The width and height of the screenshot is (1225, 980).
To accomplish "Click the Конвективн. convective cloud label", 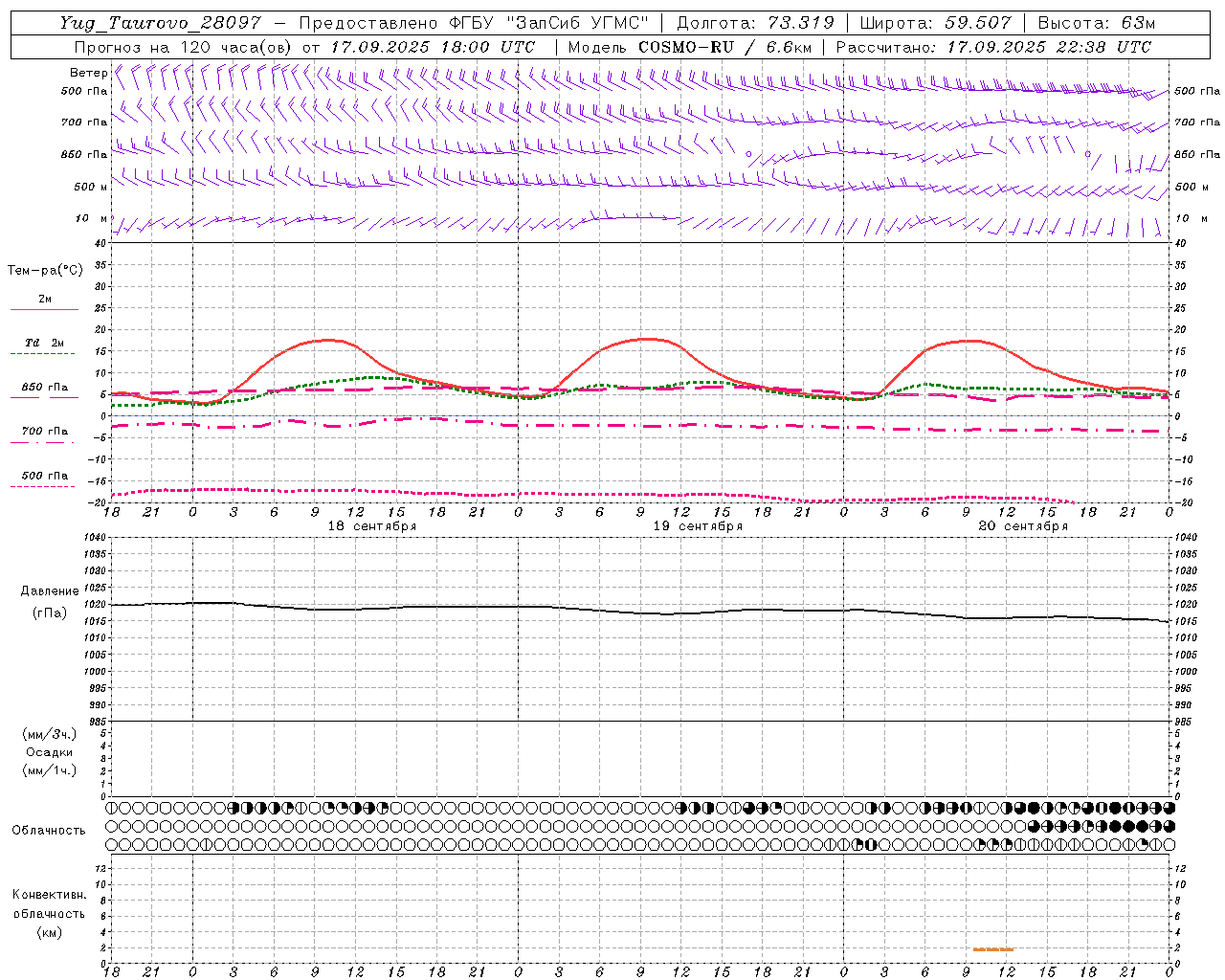I will point(49,895).
